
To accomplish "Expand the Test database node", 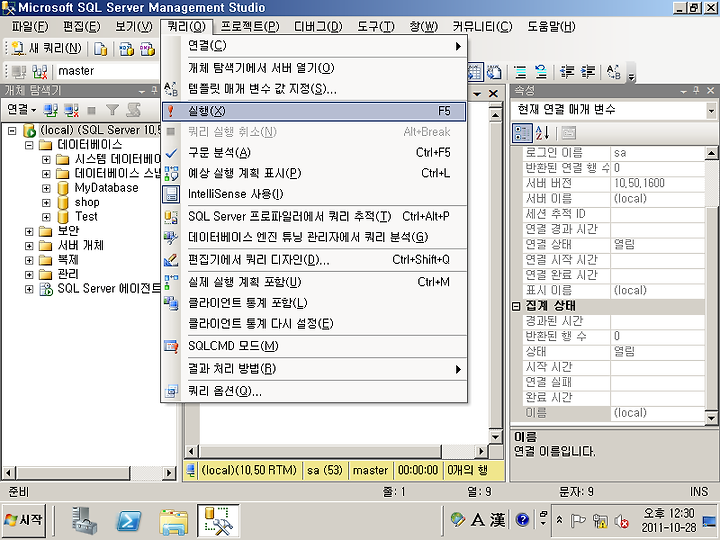I will tap(46, 217).
